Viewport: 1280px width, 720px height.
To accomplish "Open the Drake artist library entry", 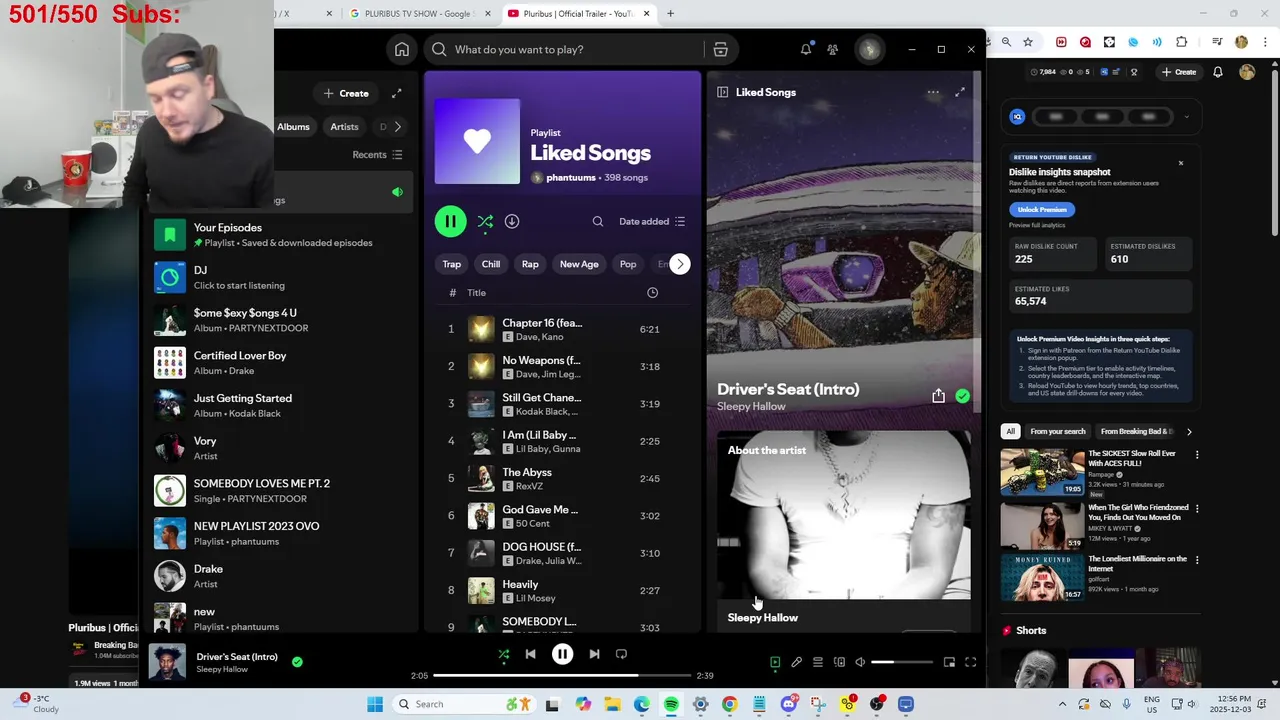I will pyautogui.click(x=280, y=576).
